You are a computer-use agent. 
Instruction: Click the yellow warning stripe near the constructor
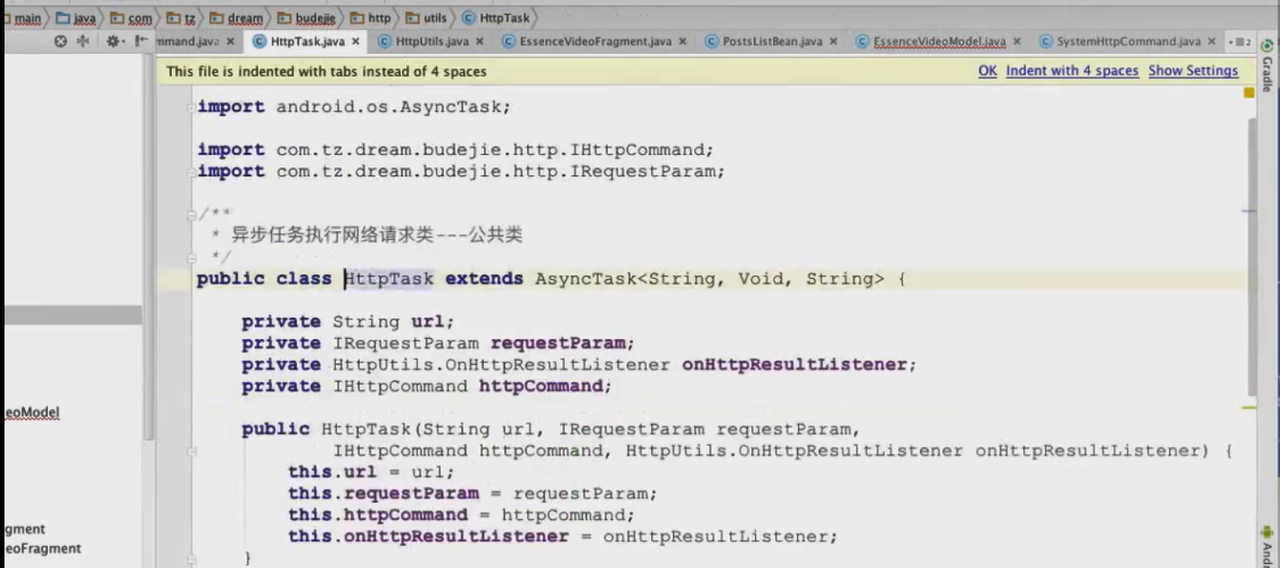[1249, 407]
